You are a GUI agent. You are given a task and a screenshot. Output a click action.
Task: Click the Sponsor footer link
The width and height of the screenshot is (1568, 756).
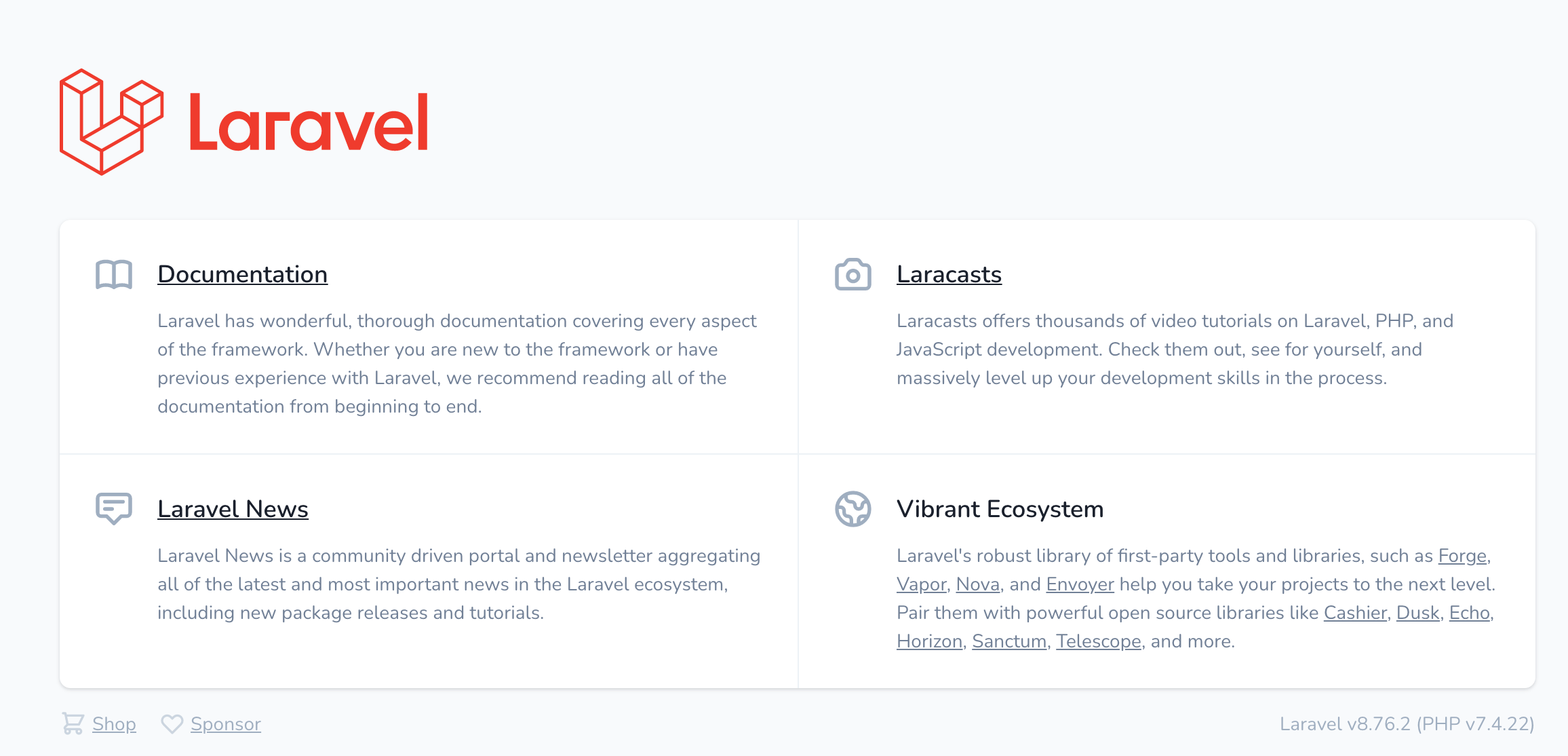click(226, 724)
